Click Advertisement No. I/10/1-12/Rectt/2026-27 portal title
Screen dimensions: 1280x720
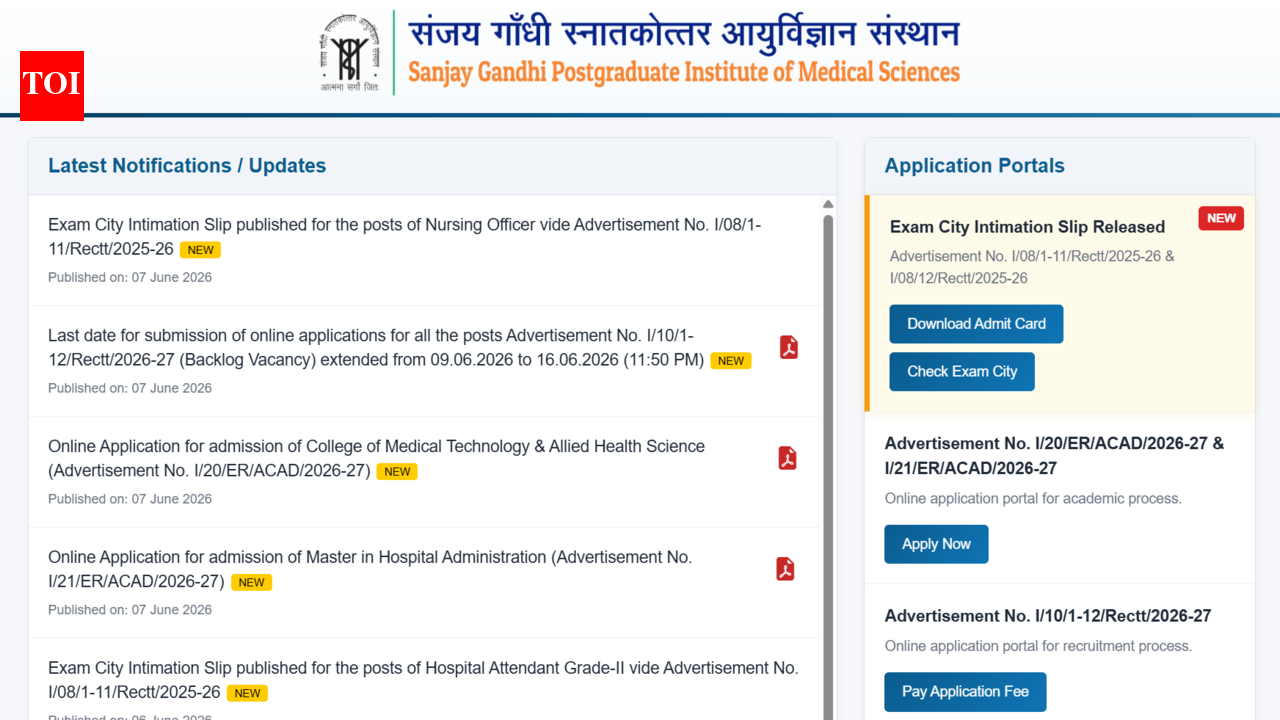1048,616
